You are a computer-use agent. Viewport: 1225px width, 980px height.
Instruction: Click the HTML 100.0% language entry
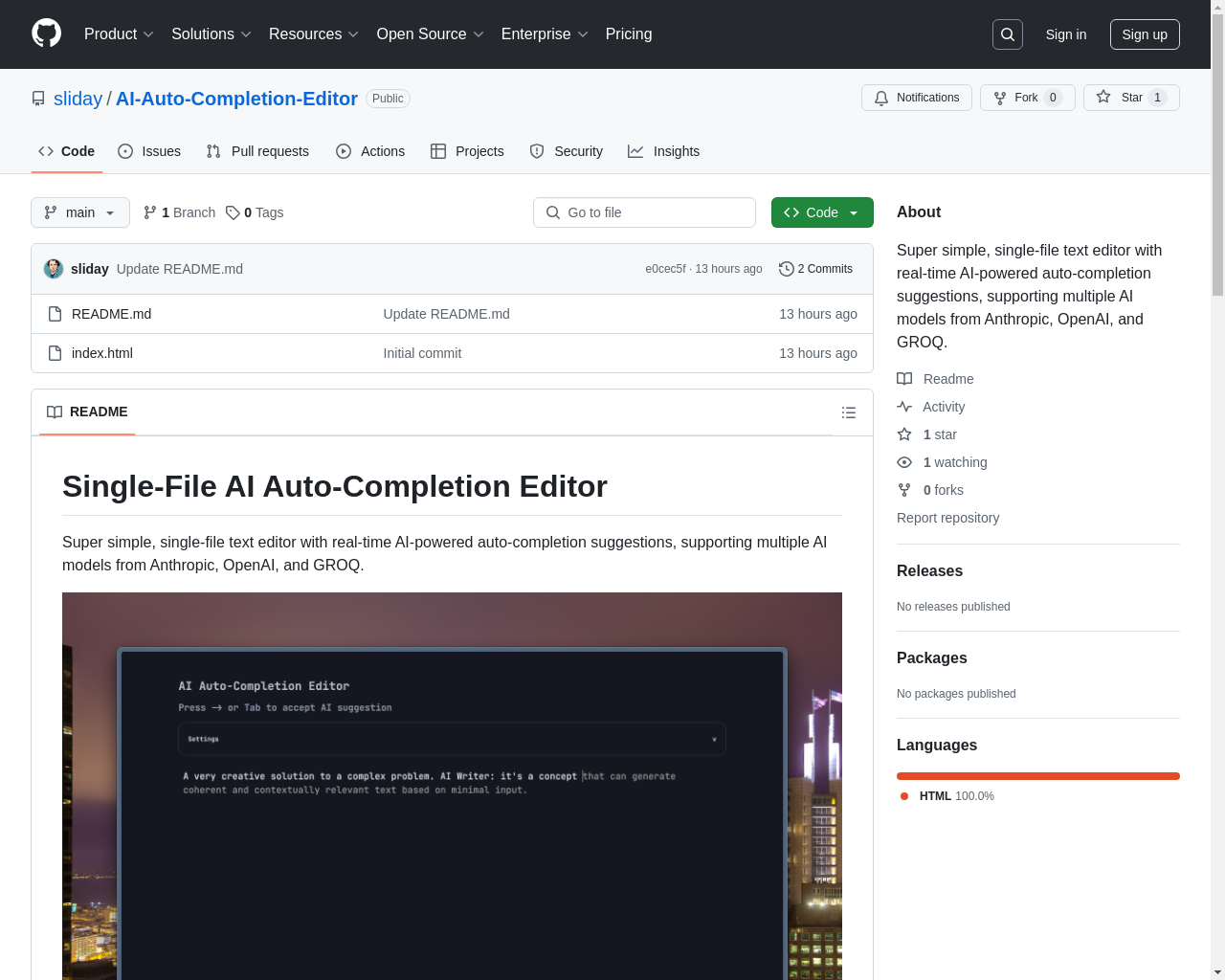tap(947, 796)
